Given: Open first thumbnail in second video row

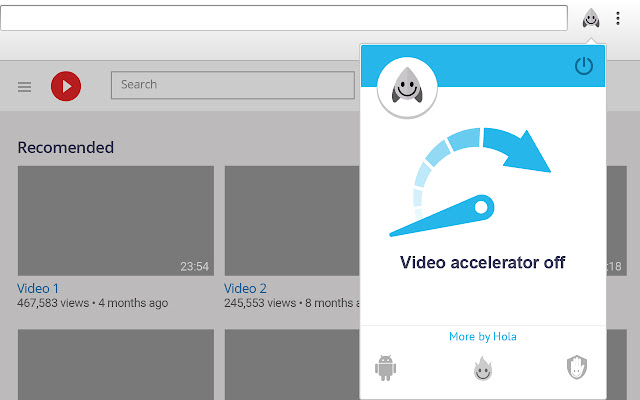Looking at the screenshot, I should (115, 364).
